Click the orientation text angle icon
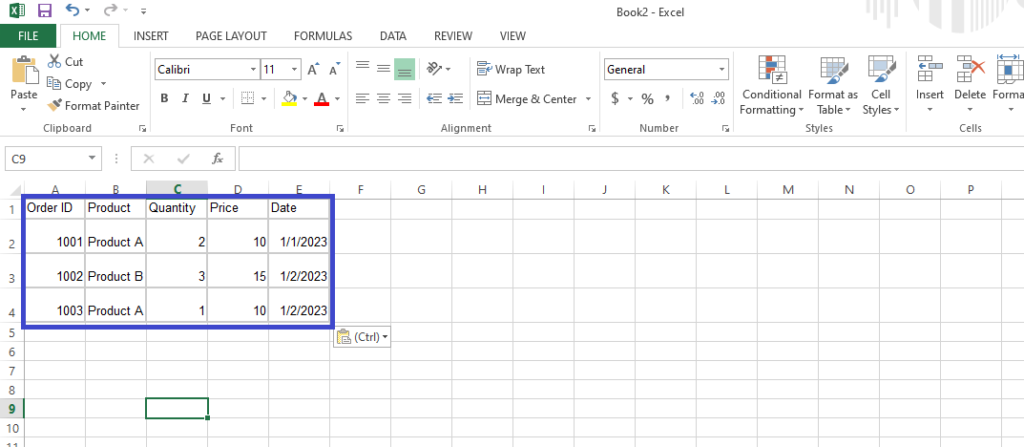Viewport: 1024px width, 447px height. [434, 69]
